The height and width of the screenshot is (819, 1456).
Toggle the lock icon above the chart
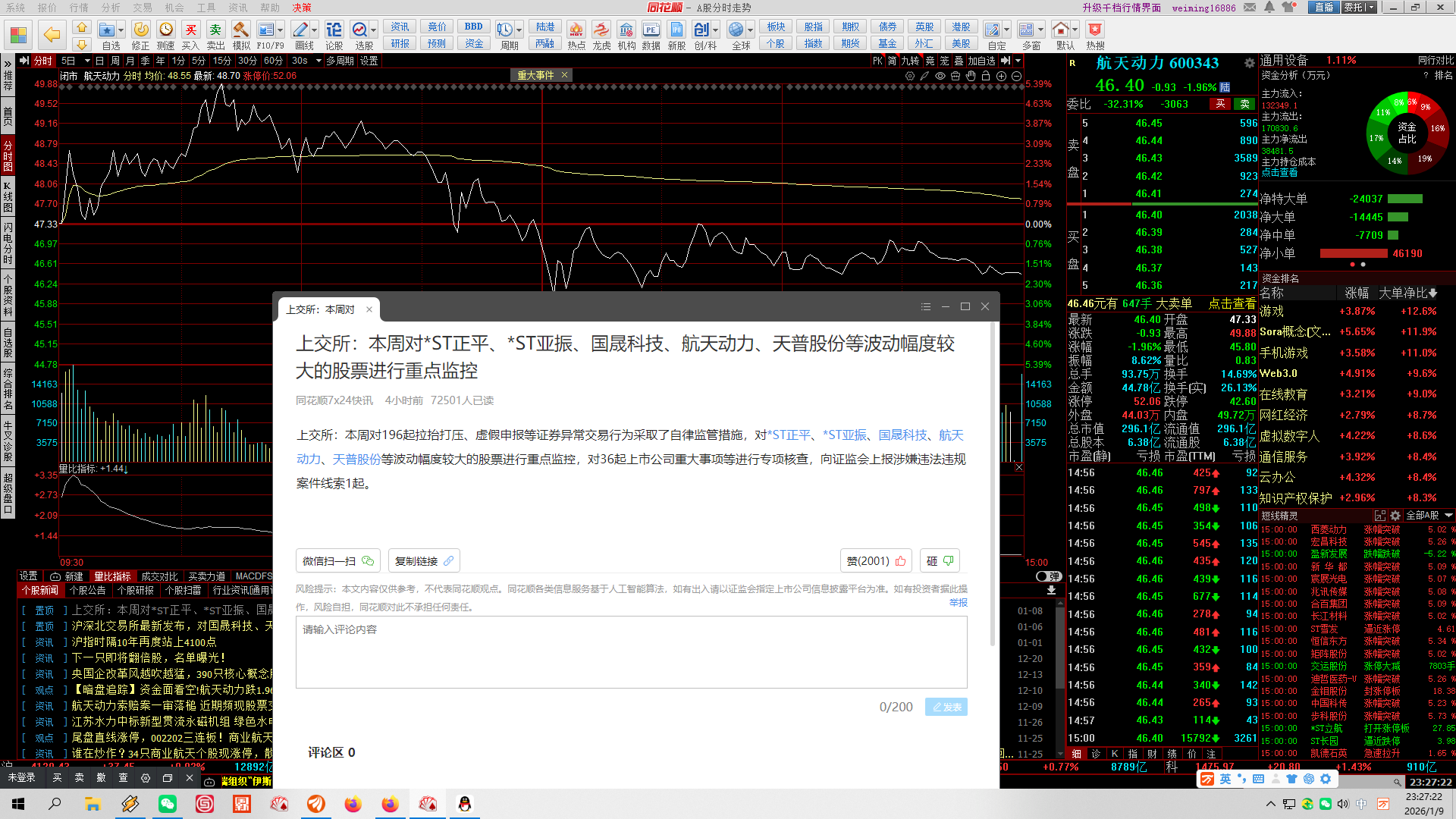986,76
